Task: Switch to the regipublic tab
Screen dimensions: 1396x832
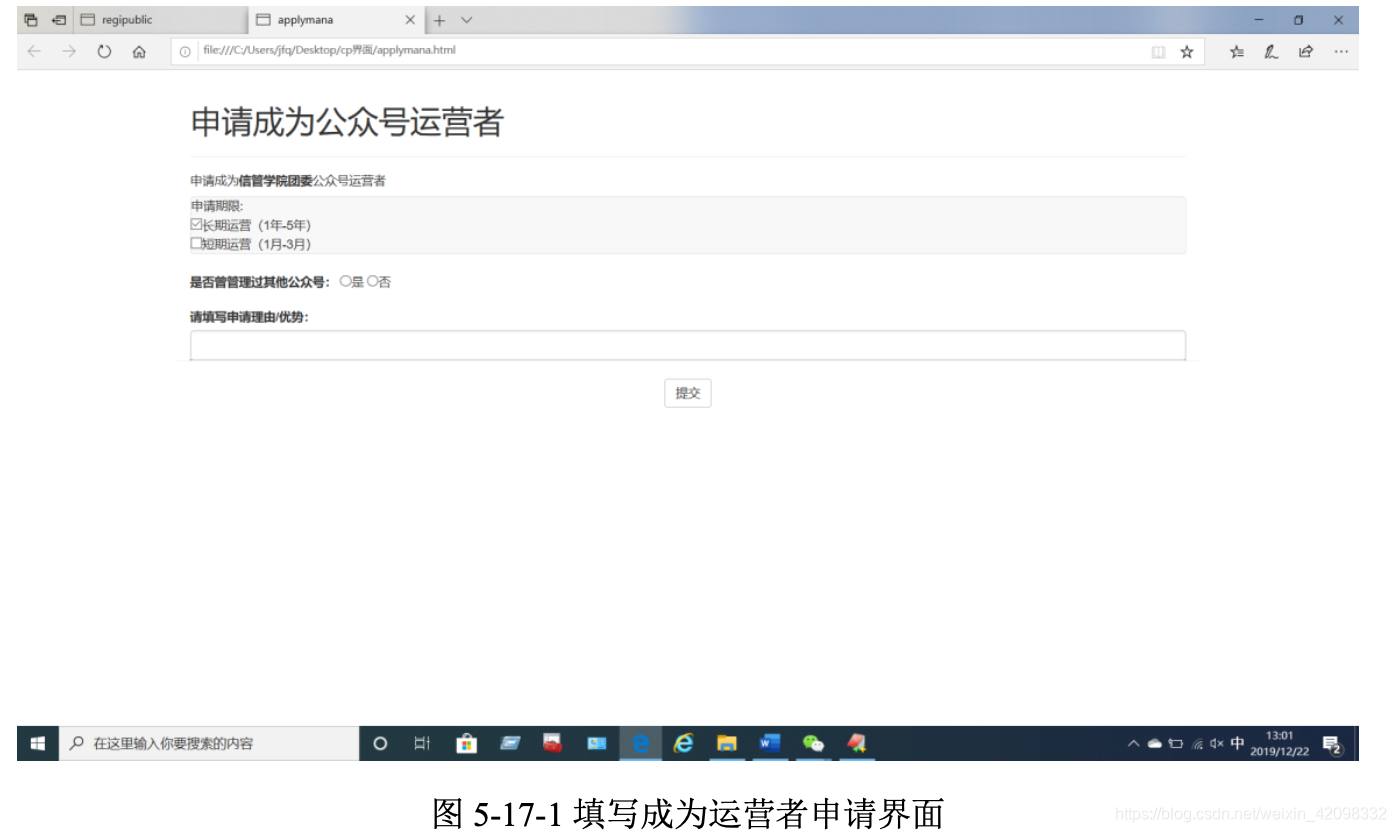Action: pos(160,20)
